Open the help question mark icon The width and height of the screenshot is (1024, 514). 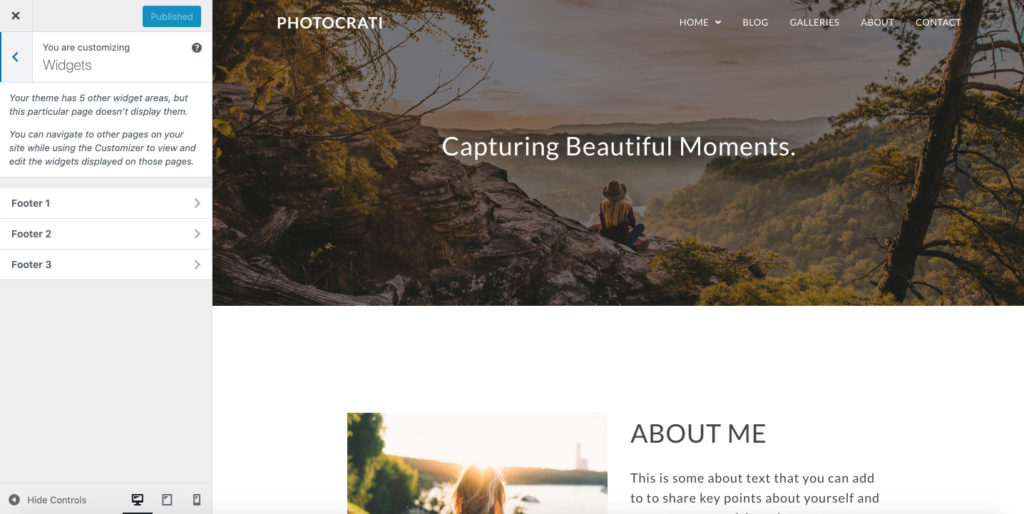(197, 48)
